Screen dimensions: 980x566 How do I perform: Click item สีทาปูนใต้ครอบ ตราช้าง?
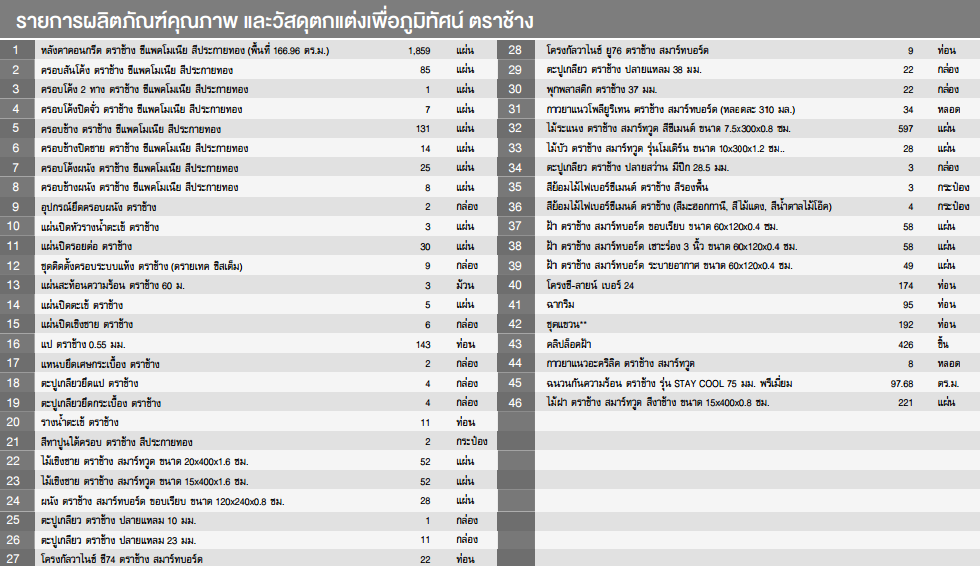pos(116,442)
